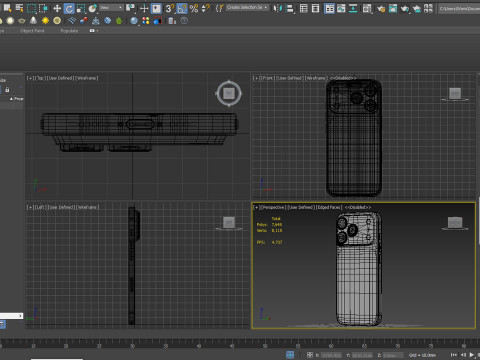Viewport: 480px width, 360px height.
Task: Switch to the Object Paint ribbon tab
Action: [x=32, y=31]
